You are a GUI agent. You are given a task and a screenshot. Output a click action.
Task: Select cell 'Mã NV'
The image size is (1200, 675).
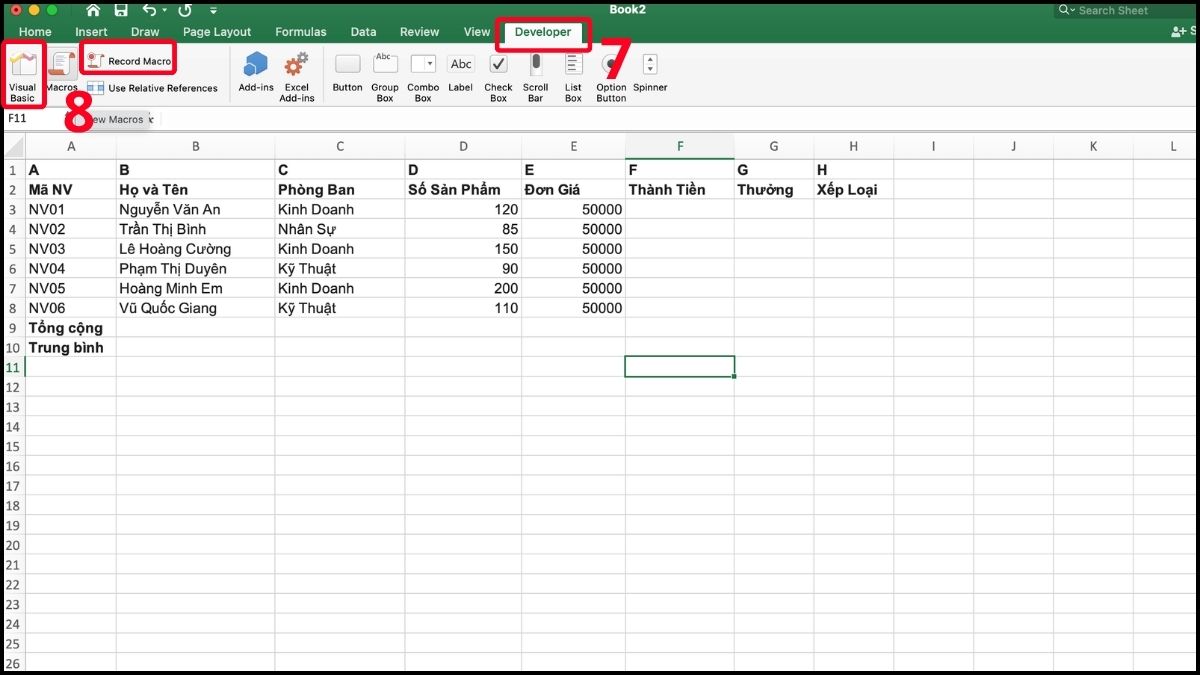(71, 189)
